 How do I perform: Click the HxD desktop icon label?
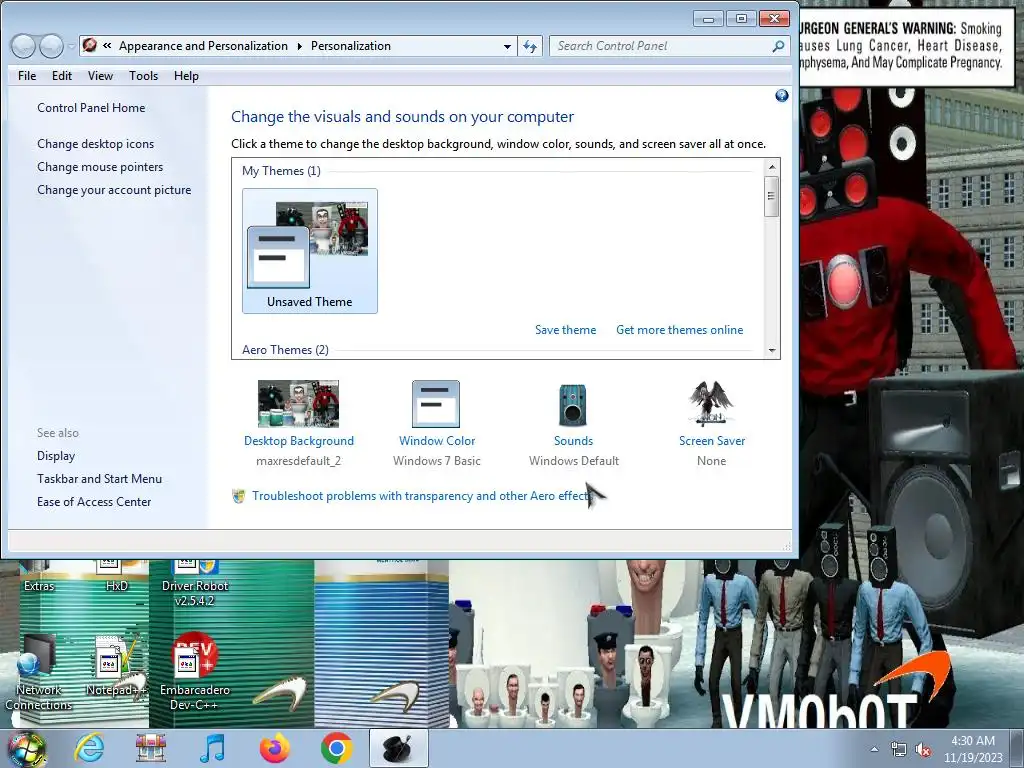pos(117,586)
